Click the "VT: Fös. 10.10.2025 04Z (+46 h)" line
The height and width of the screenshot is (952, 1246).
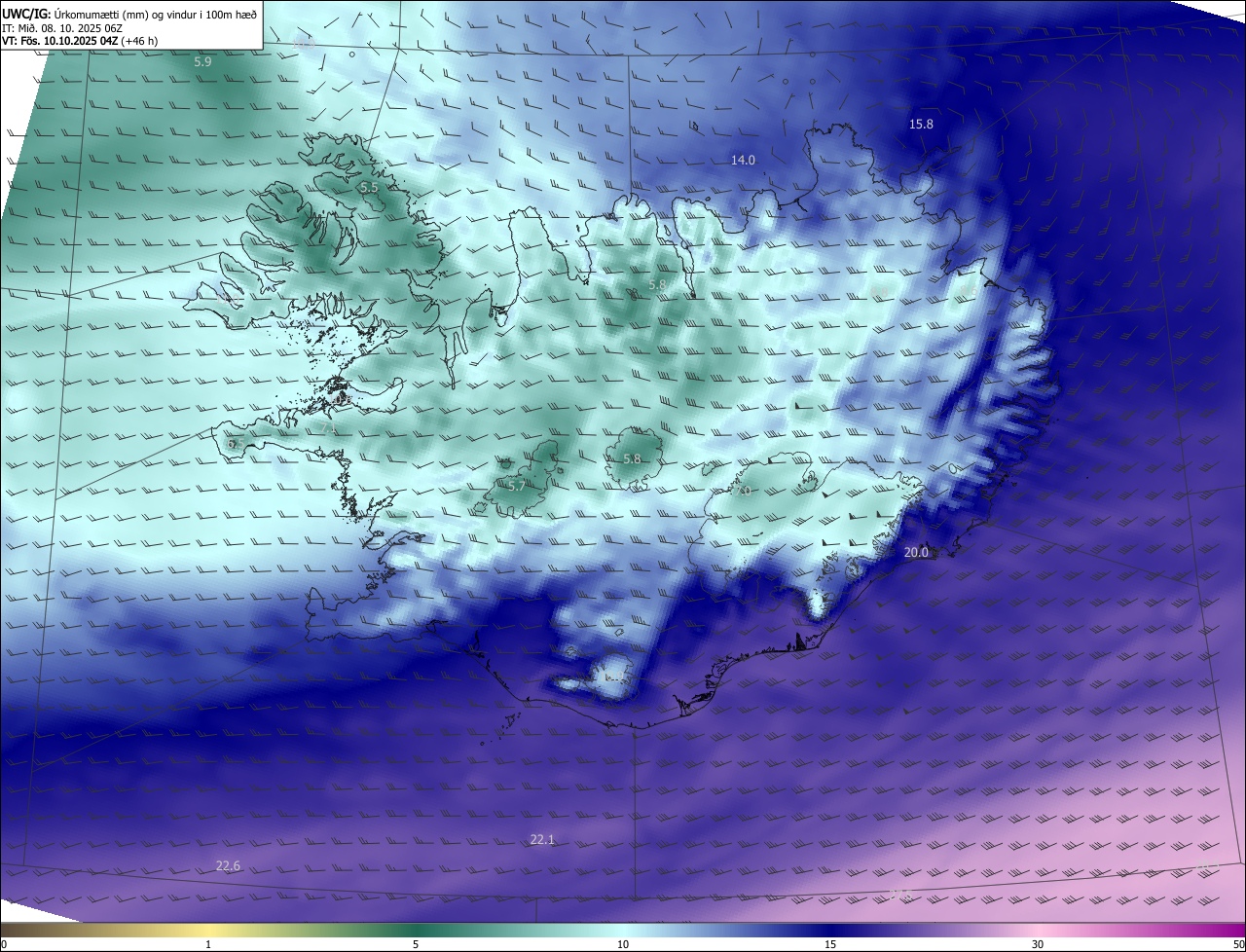coord(80,42)
